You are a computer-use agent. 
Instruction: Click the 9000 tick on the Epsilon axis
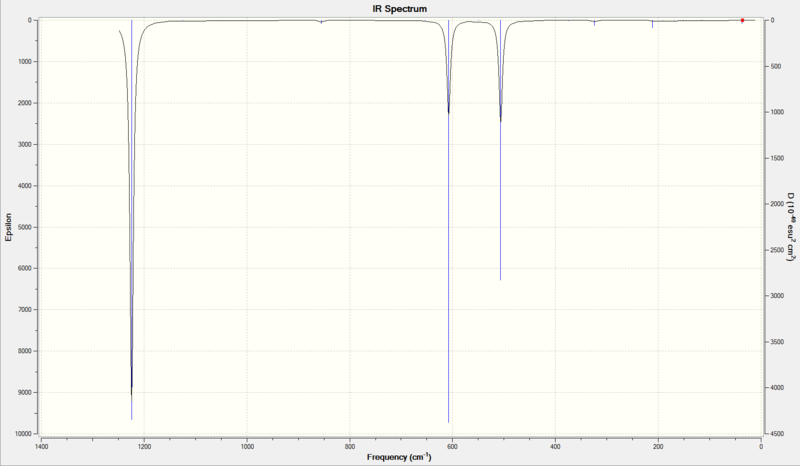tap(24, 393)
